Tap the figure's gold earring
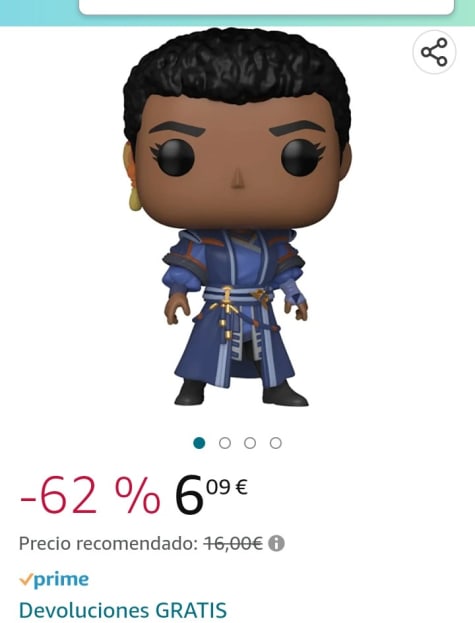Image resolution: width=475 pixels, height=623 pixels. (135, 199)
